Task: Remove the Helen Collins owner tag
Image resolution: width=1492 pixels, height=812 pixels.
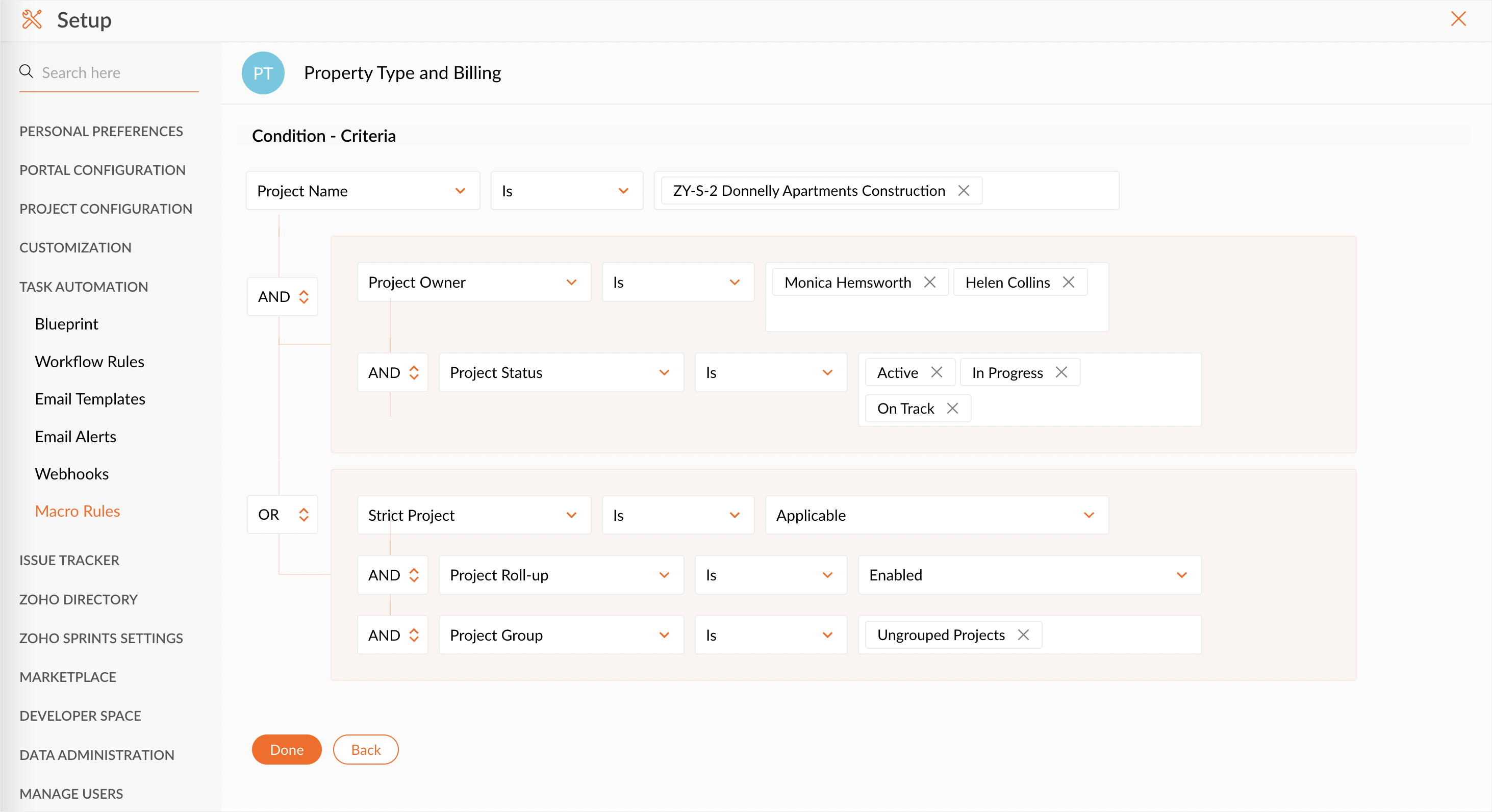Action: [x=1069, y=282]
